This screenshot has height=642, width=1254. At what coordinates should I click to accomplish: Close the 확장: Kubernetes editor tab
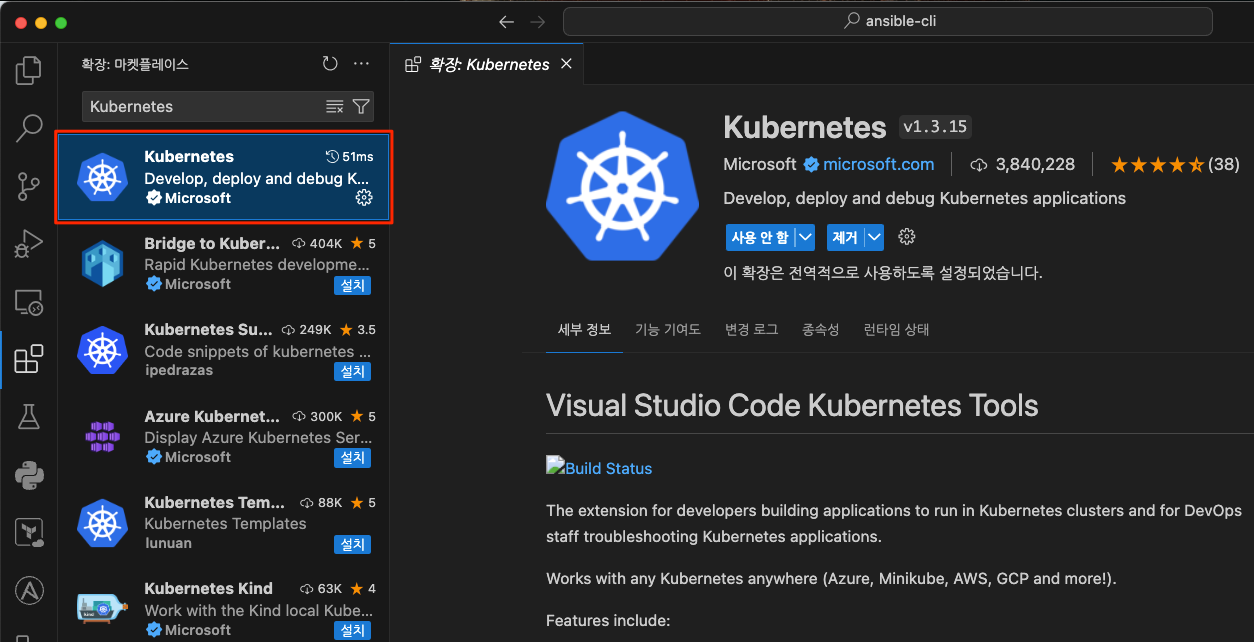tap(566, 64)
